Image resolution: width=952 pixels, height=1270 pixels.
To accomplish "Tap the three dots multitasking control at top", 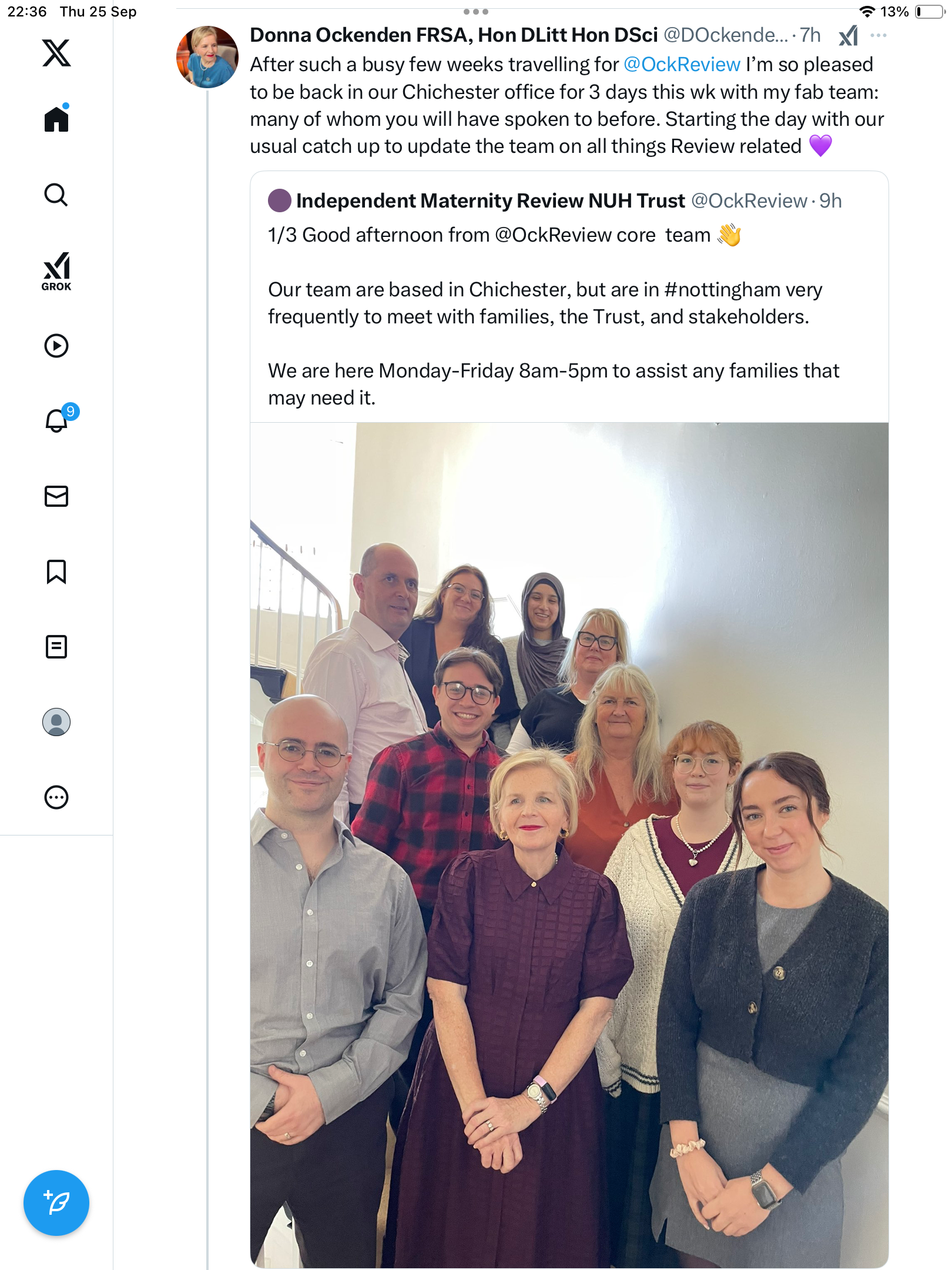I will click(476, 12).
